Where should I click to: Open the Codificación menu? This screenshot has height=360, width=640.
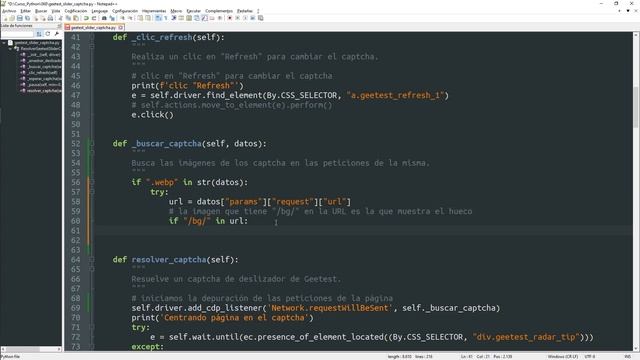coord(76,11)
